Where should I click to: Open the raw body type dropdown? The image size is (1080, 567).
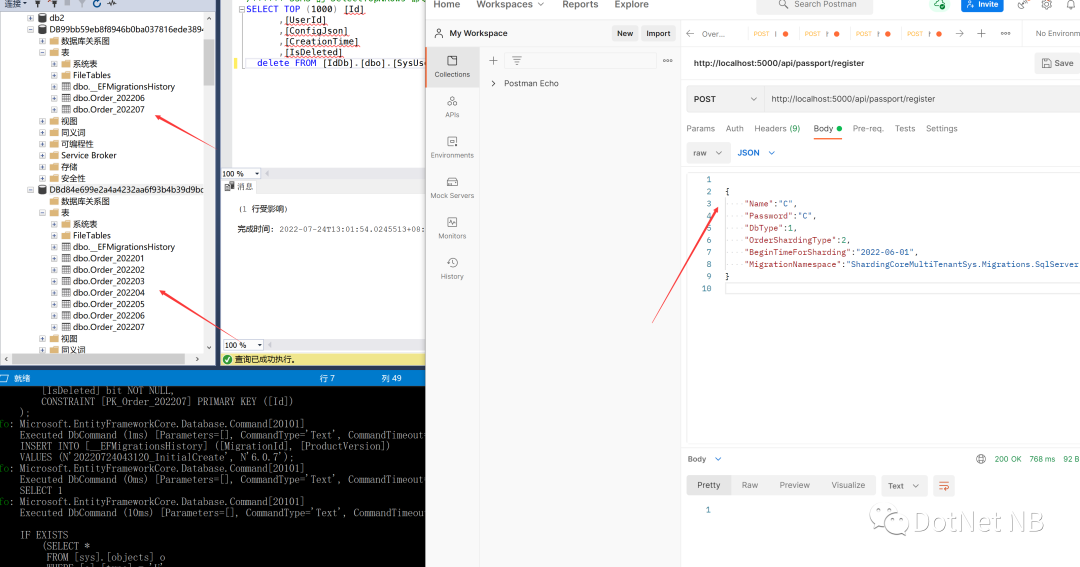tap(708, 153)
